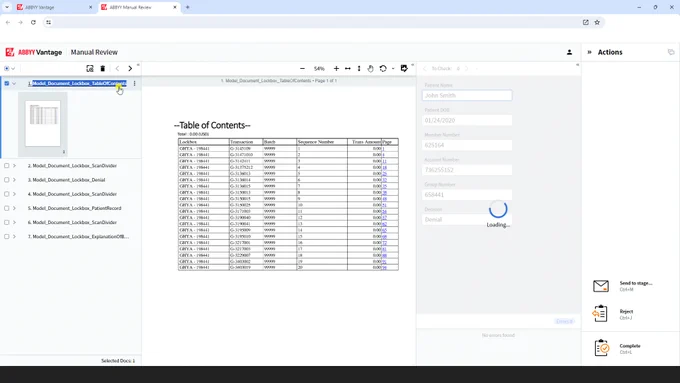Click the ABBYY Vantage logo
Image resolution: width=680 pixels, height=383 pixels.
click(x=34, y=52)
